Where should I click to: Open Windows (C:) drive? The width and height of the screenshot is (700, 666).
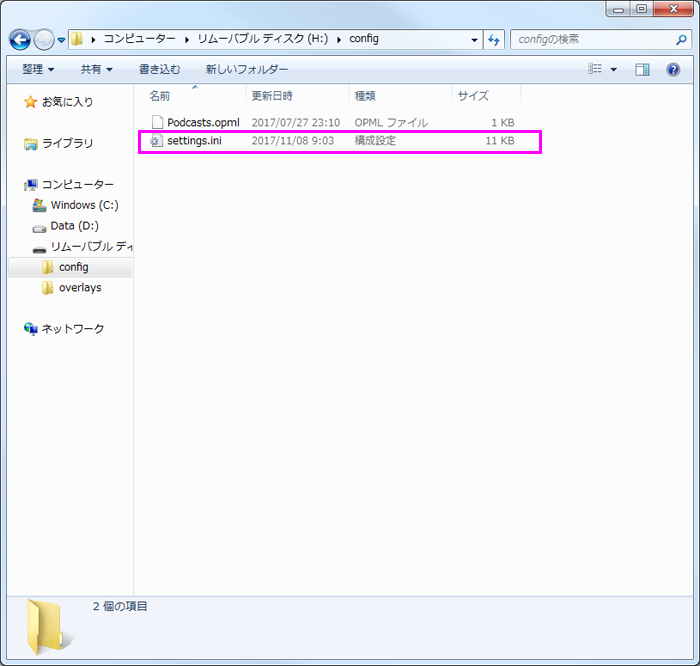(84, 205)
